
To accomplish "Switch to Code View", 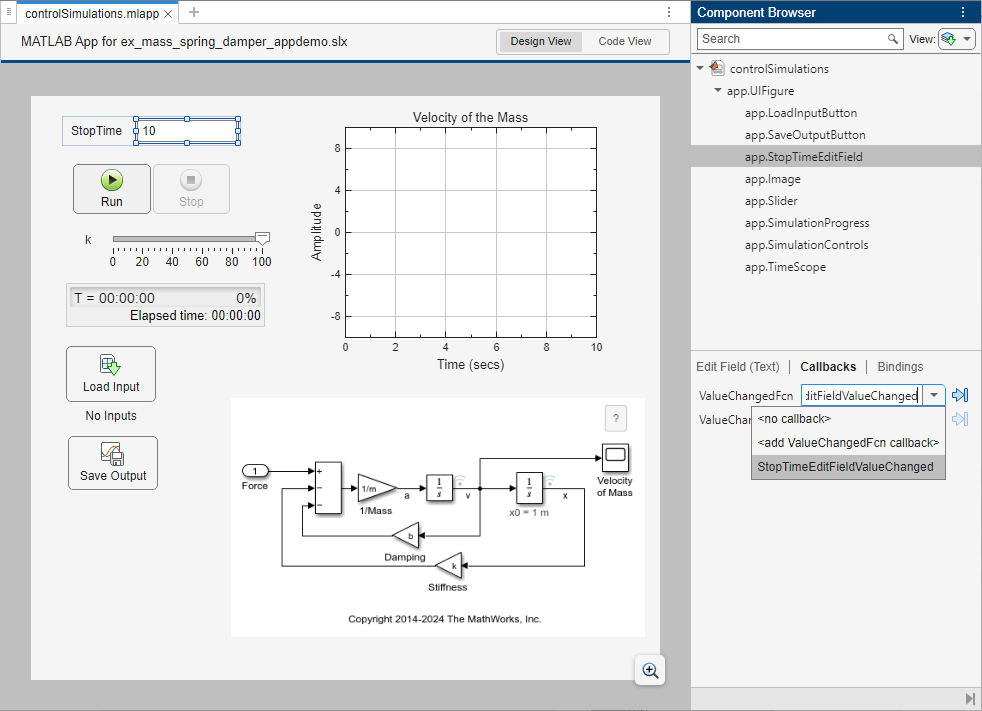I will point(625,42).
